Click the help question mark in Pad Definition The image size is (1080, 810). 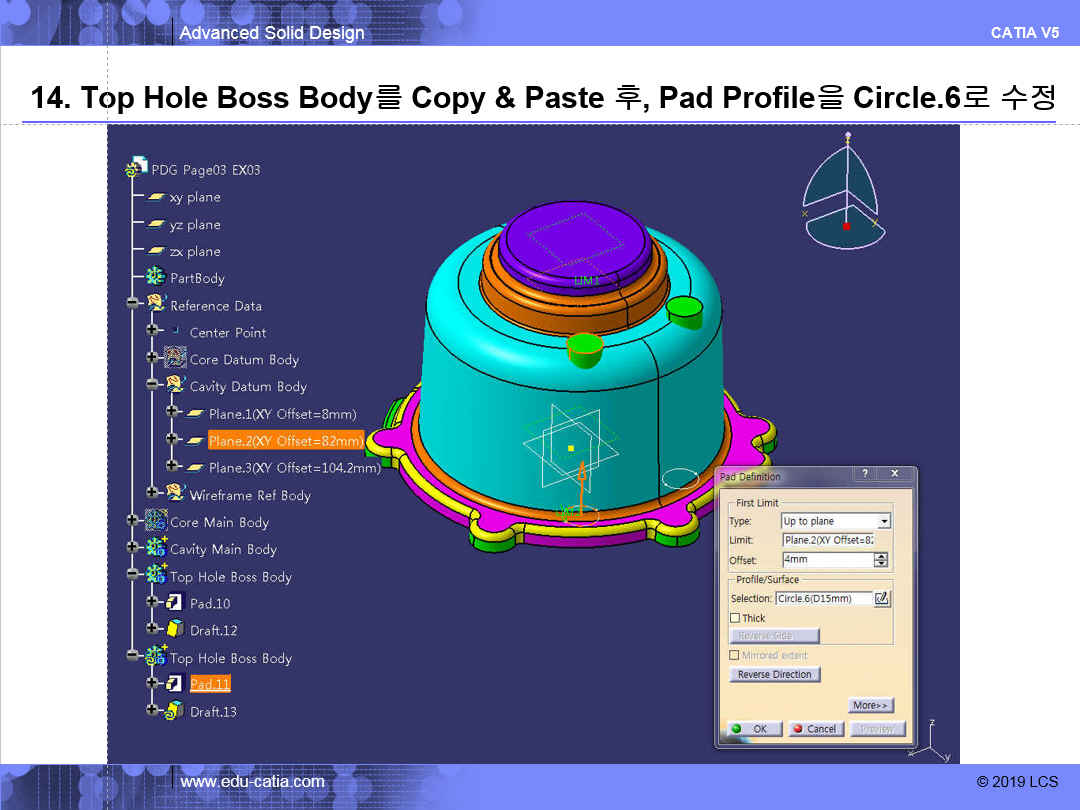click(x=864, y=474)
